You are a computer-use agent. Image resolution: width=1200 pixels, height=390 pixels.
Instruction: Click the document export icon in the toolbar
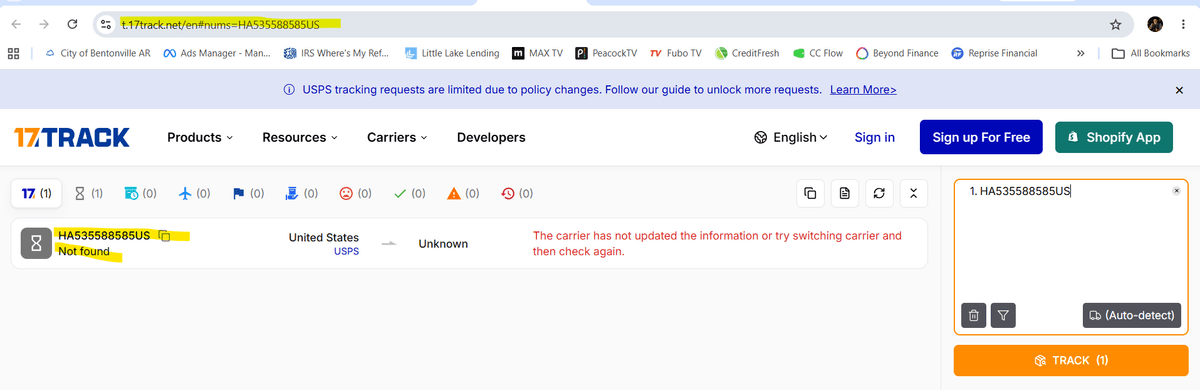click(845, 193)
